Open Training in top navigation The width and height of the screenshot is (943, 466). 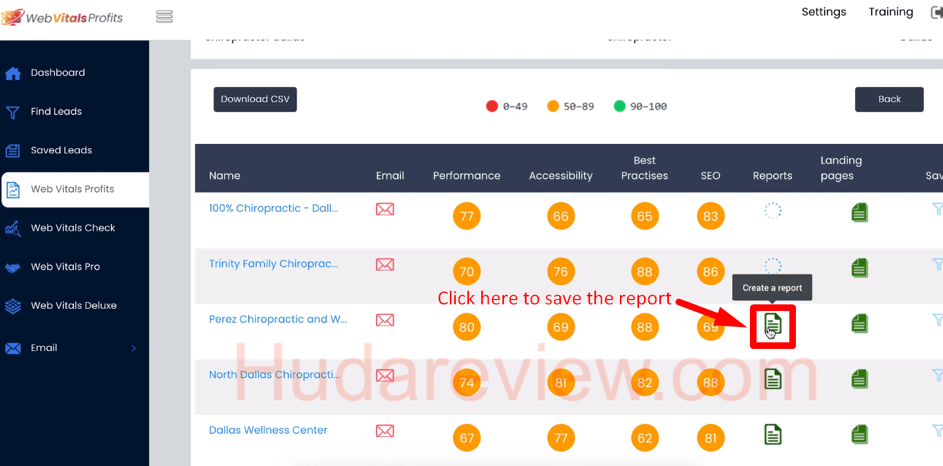coord(891,12)
